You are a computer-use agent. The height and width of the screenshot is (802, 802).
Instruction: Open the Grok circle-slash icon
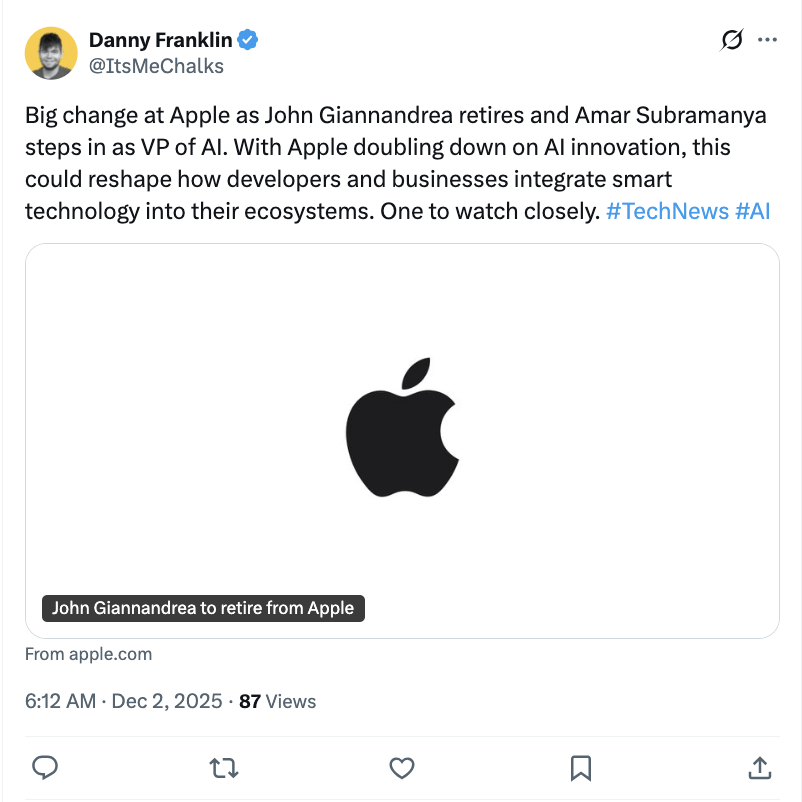pos(731,40)
